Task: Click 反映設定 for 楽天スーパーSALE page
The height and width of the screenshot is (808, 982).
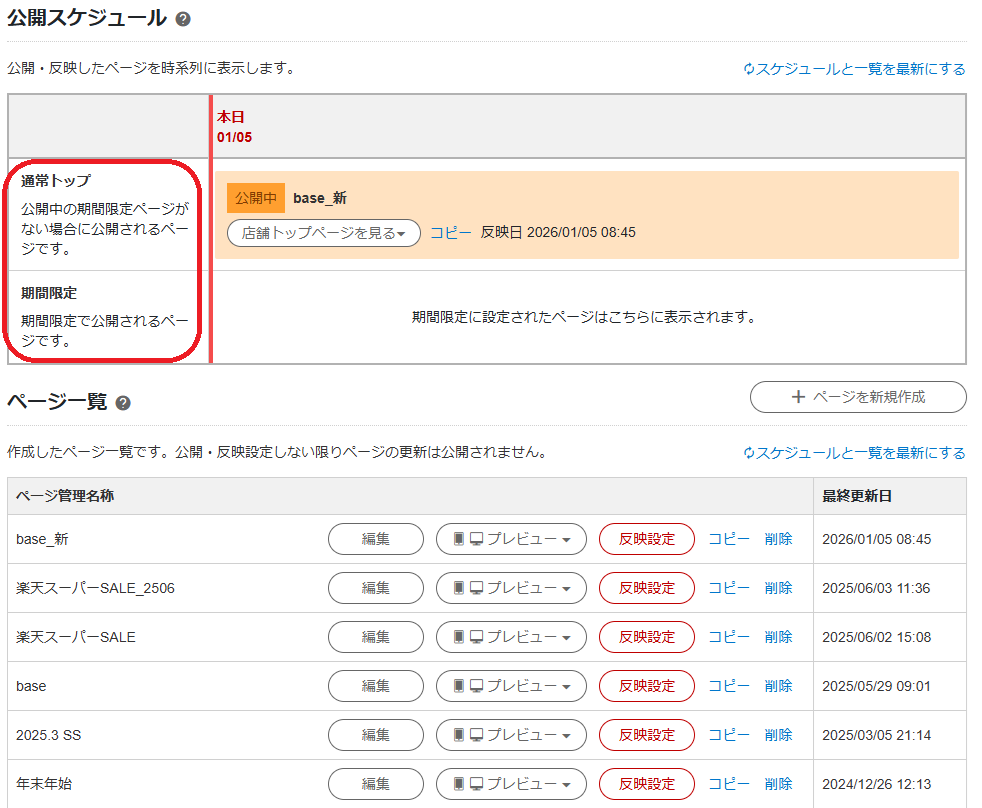Action: point(646,637)
